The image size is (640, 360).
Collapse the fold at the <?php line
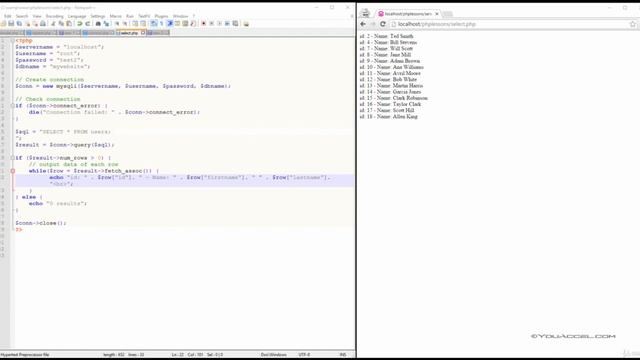click(x=13, y=40)
